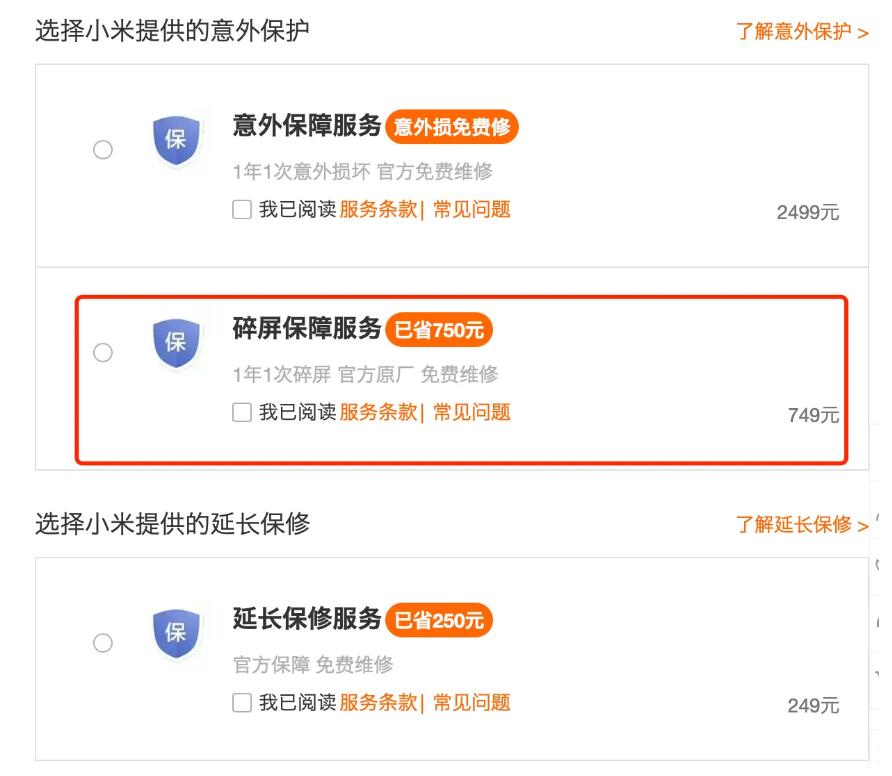The width and height of the screenshot is (892, 776).
Task: Click the shield icon for 延长保修服务
Action: click(176, 633)
